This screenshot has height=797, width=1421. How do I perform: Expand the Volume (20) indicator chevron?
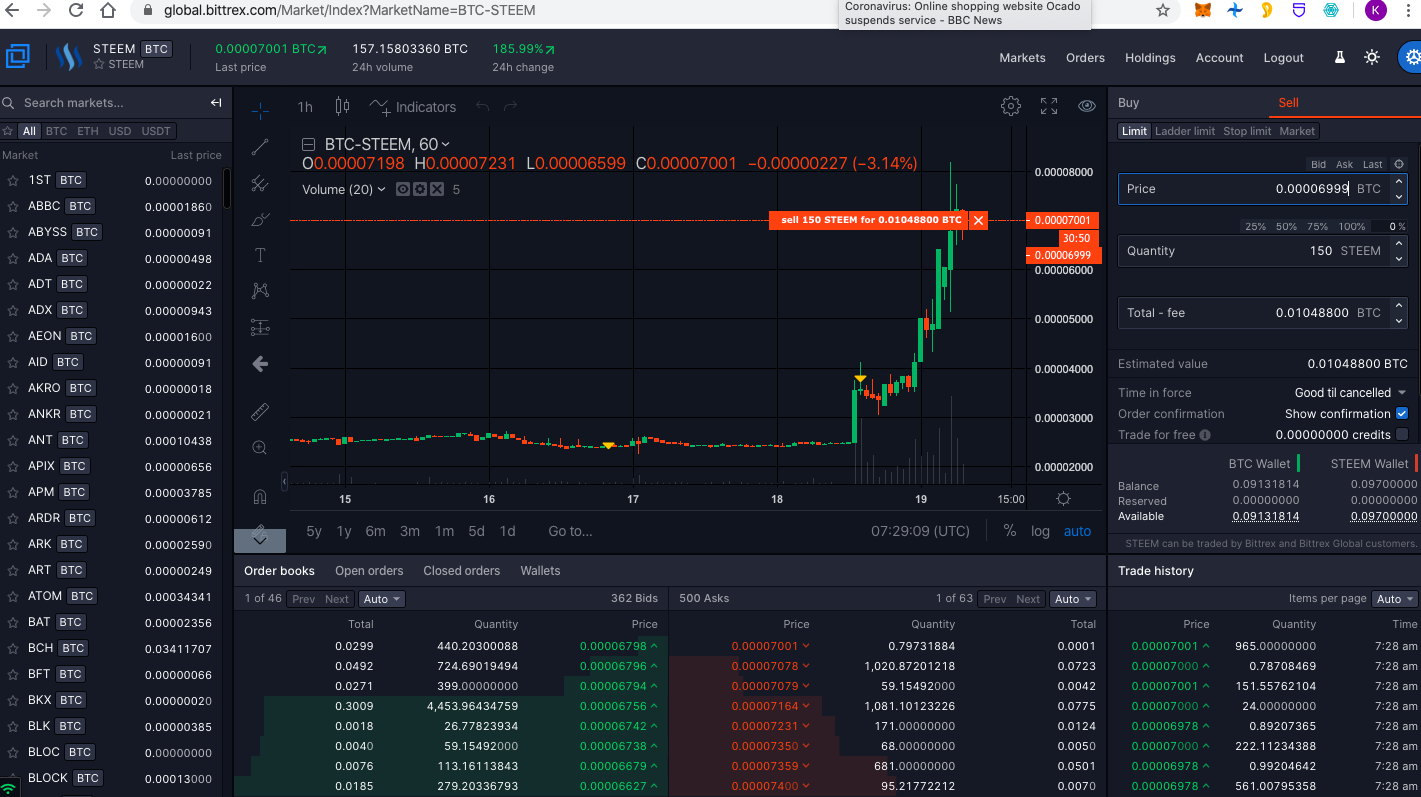(x=381, y=189)
